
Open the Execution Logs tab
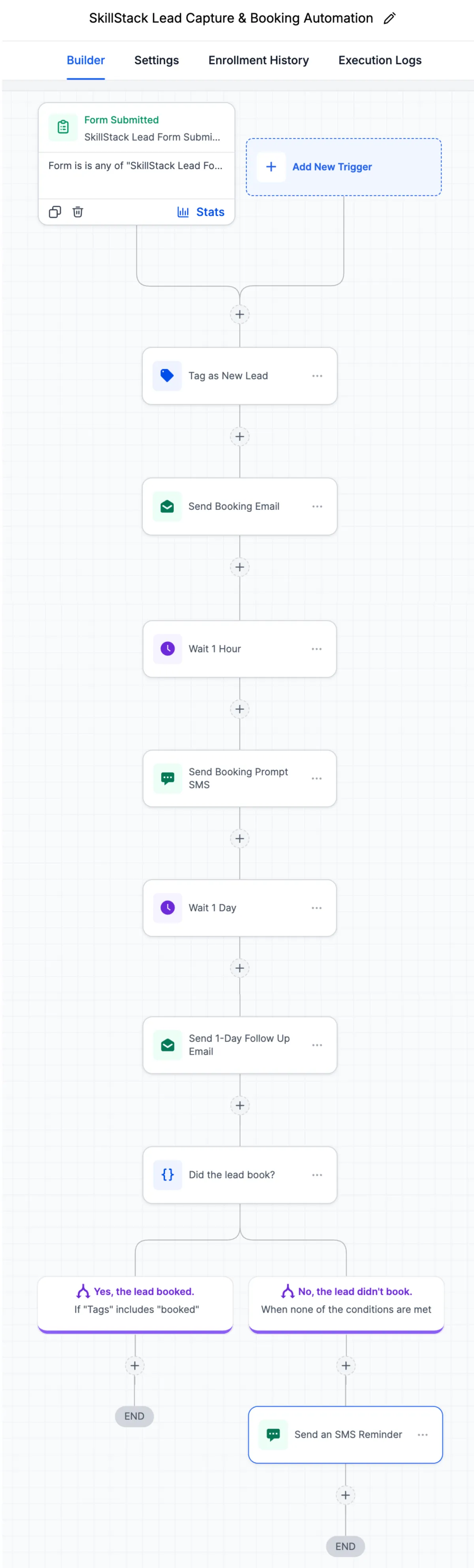pyautogui.click(x=380, y=60)
